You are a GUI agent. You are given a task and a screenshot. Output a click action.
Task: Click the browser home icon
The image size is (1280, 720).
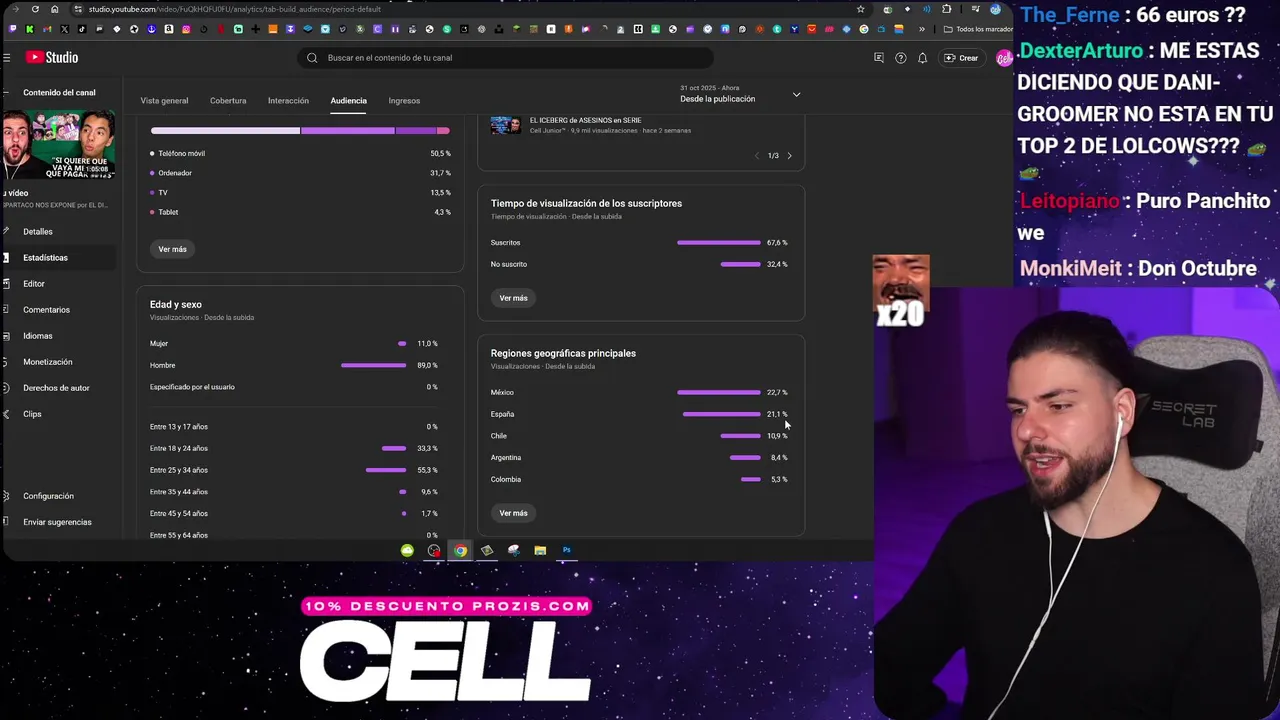54,9
